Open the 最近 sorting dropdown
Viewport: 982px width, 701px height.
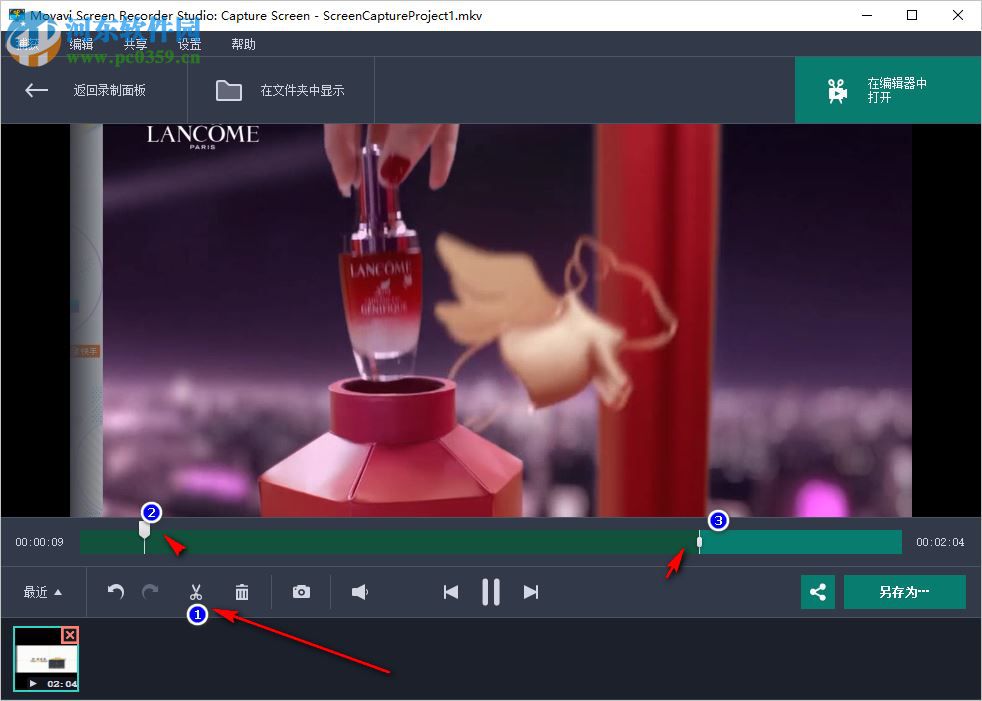[x=42, y=591]
